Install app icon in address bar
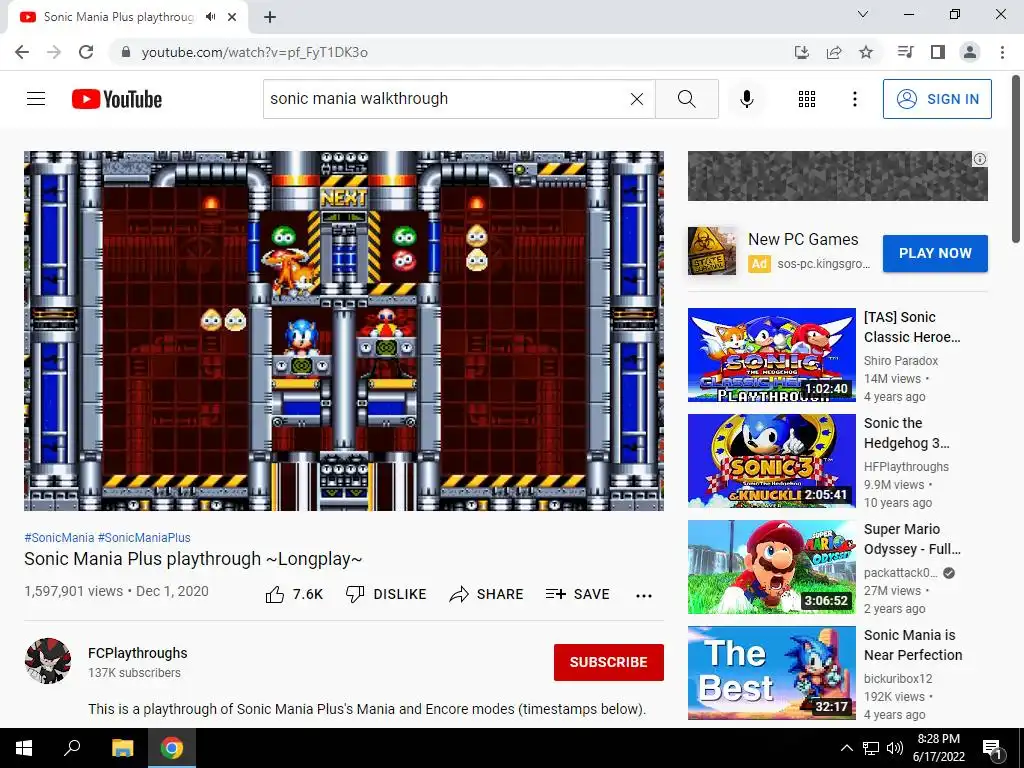This screenshot has height=768, width=1024. click(x=802, y=52)
